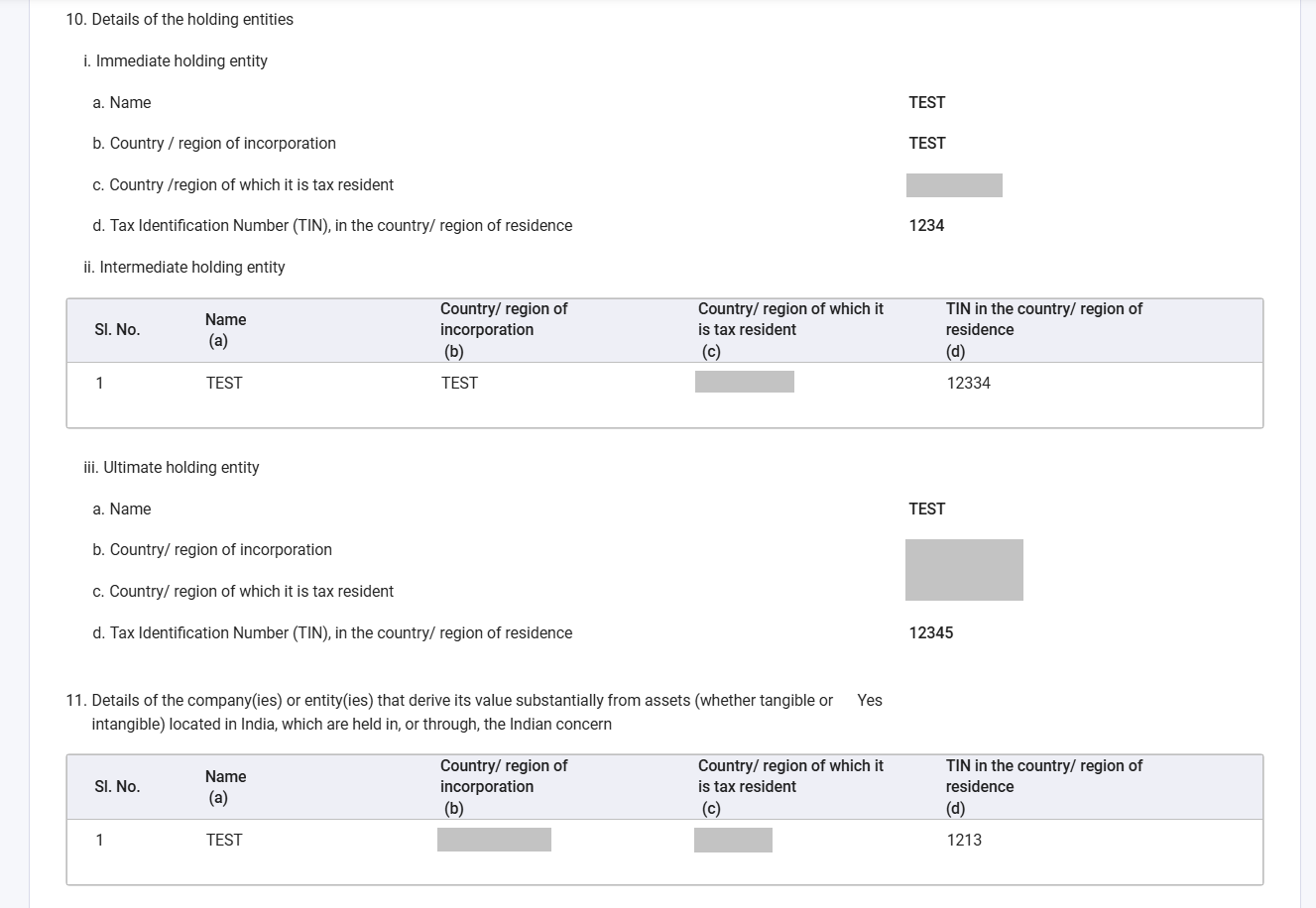
Task: Click the Immediate holding entity Name value TEST
Action: tap(926, 102)
